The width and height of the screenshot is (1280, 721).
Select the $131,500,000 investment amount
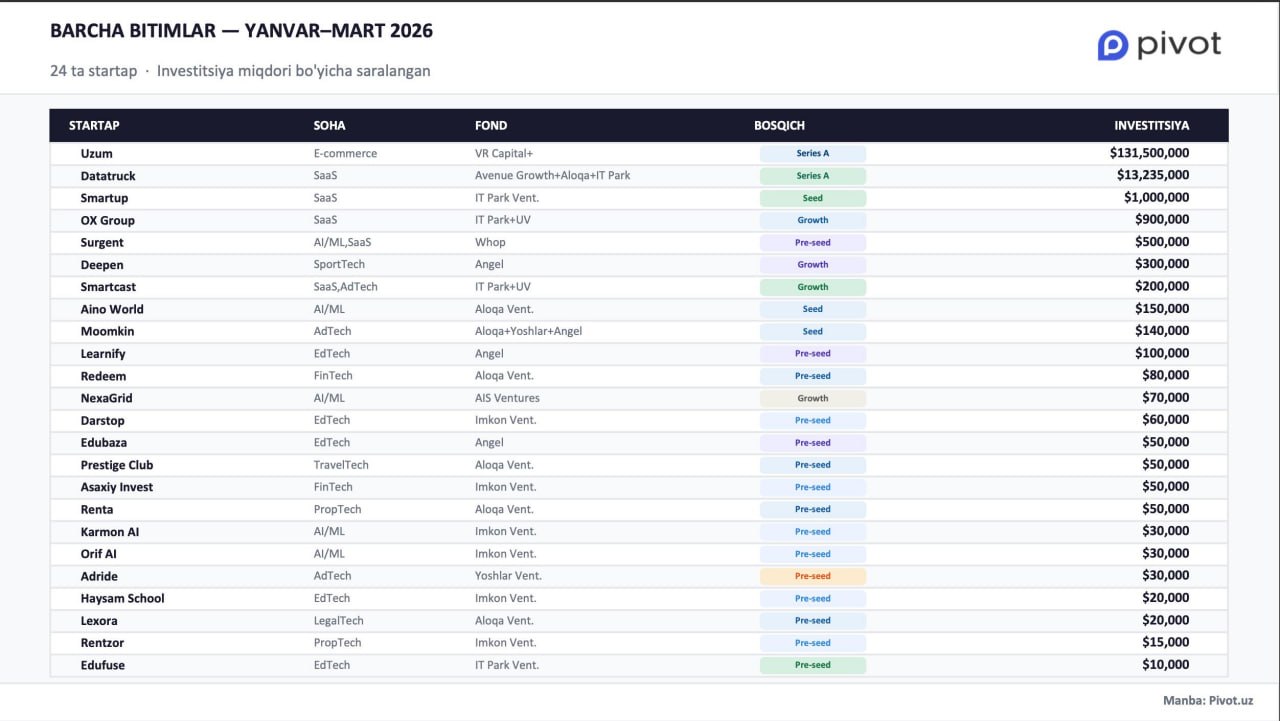pos(1149,154)
